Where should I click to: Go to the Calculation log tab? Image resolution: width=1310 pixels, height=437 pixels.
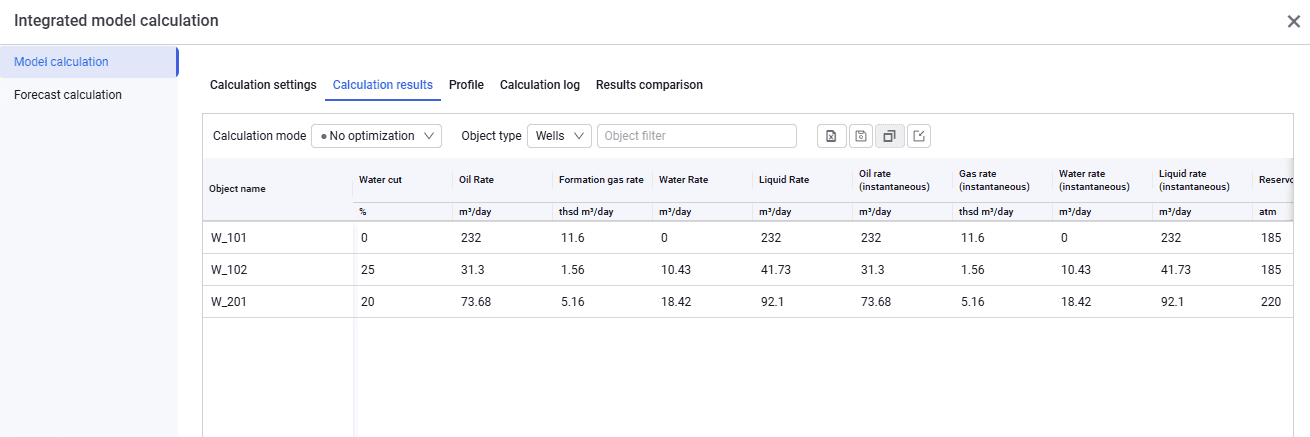point(540,85)
